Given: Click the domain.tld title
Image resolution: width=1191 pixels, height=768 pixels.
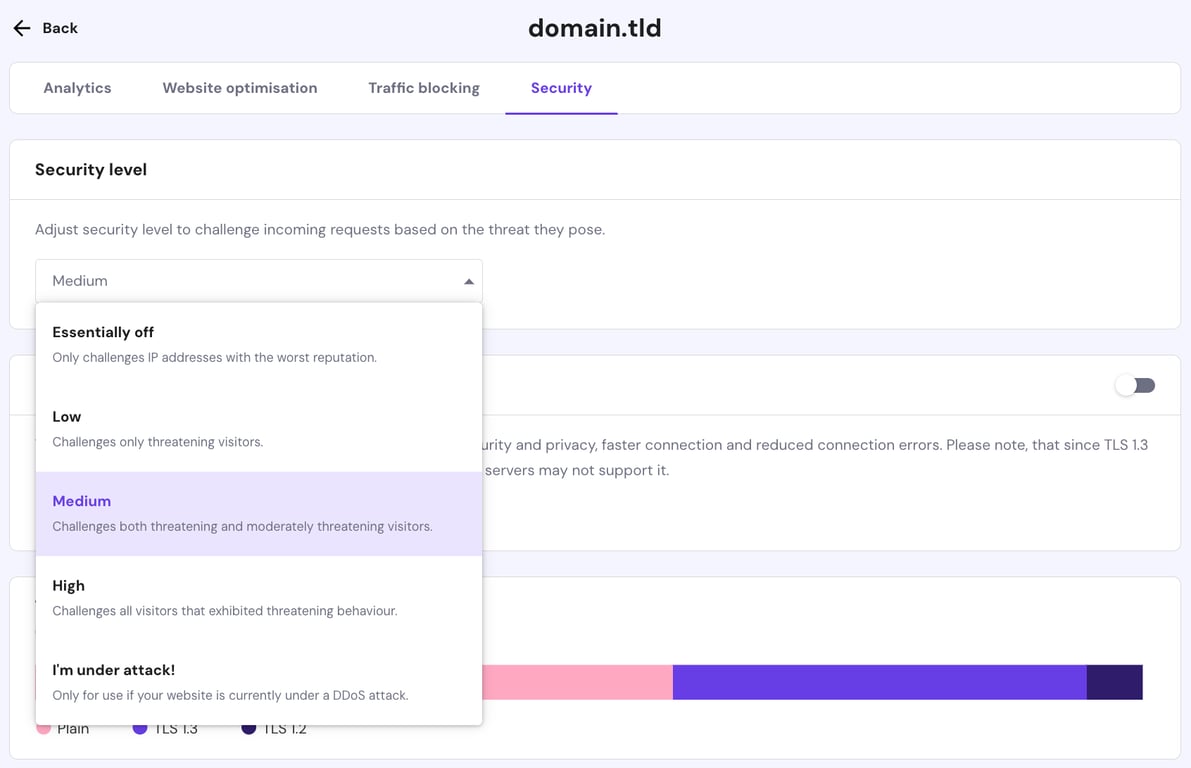Looking at the screenshot, I should click(594, 27).
